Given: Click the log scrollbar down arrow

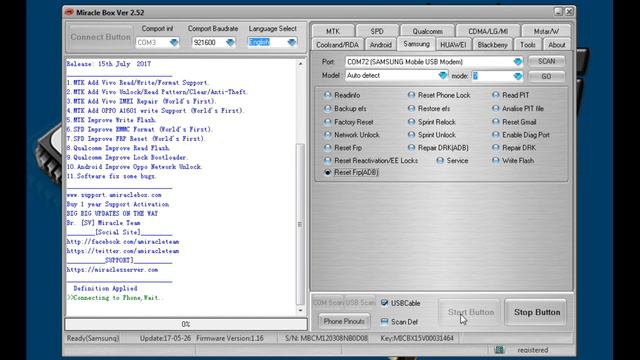Looking at the screenshot, I should [x=300, y=311].
